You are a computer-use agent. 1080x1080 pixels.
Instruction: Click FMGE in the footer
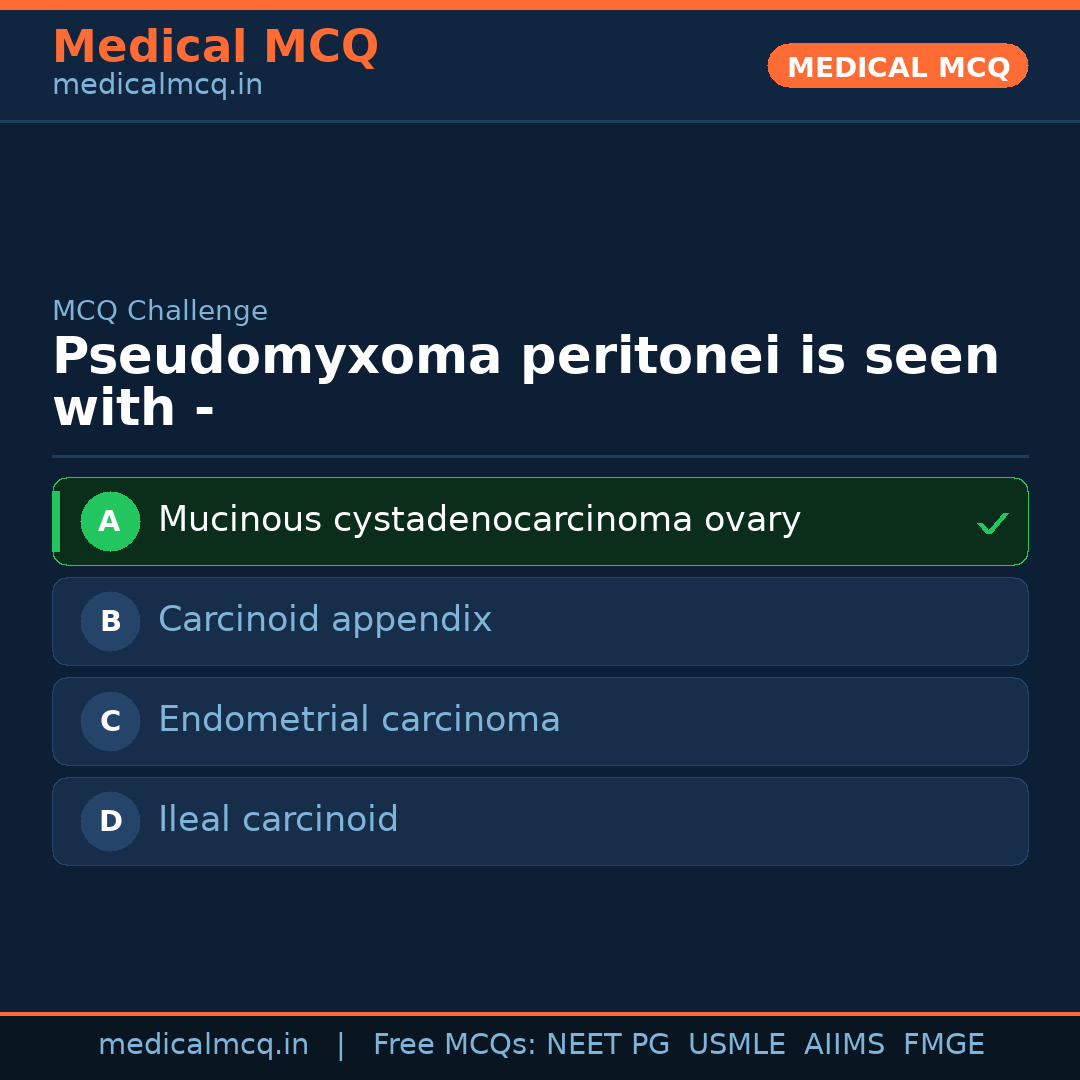pyautogui.click(x=943, y=1045)
